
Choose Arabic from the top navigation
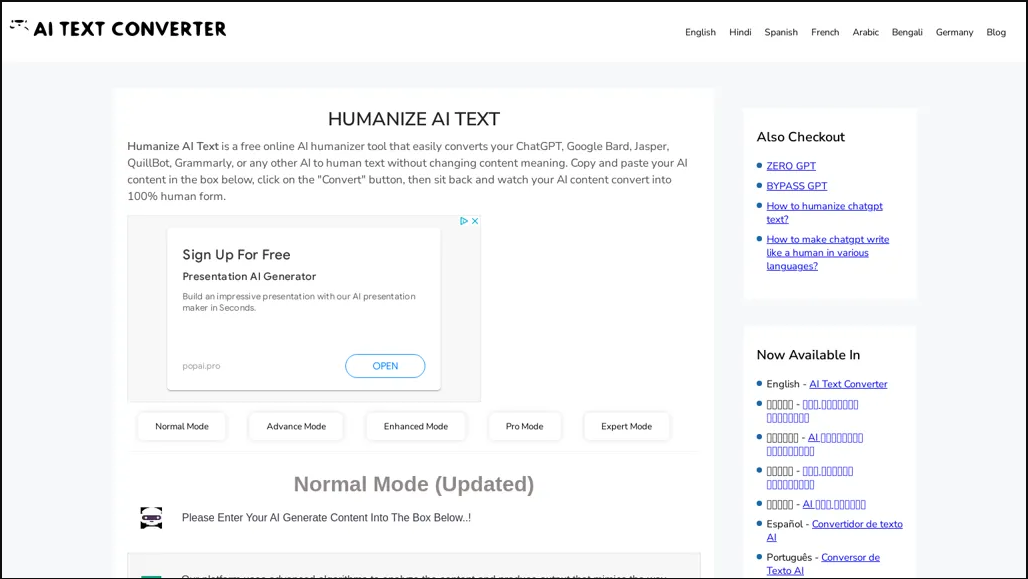tap(865, 32)
